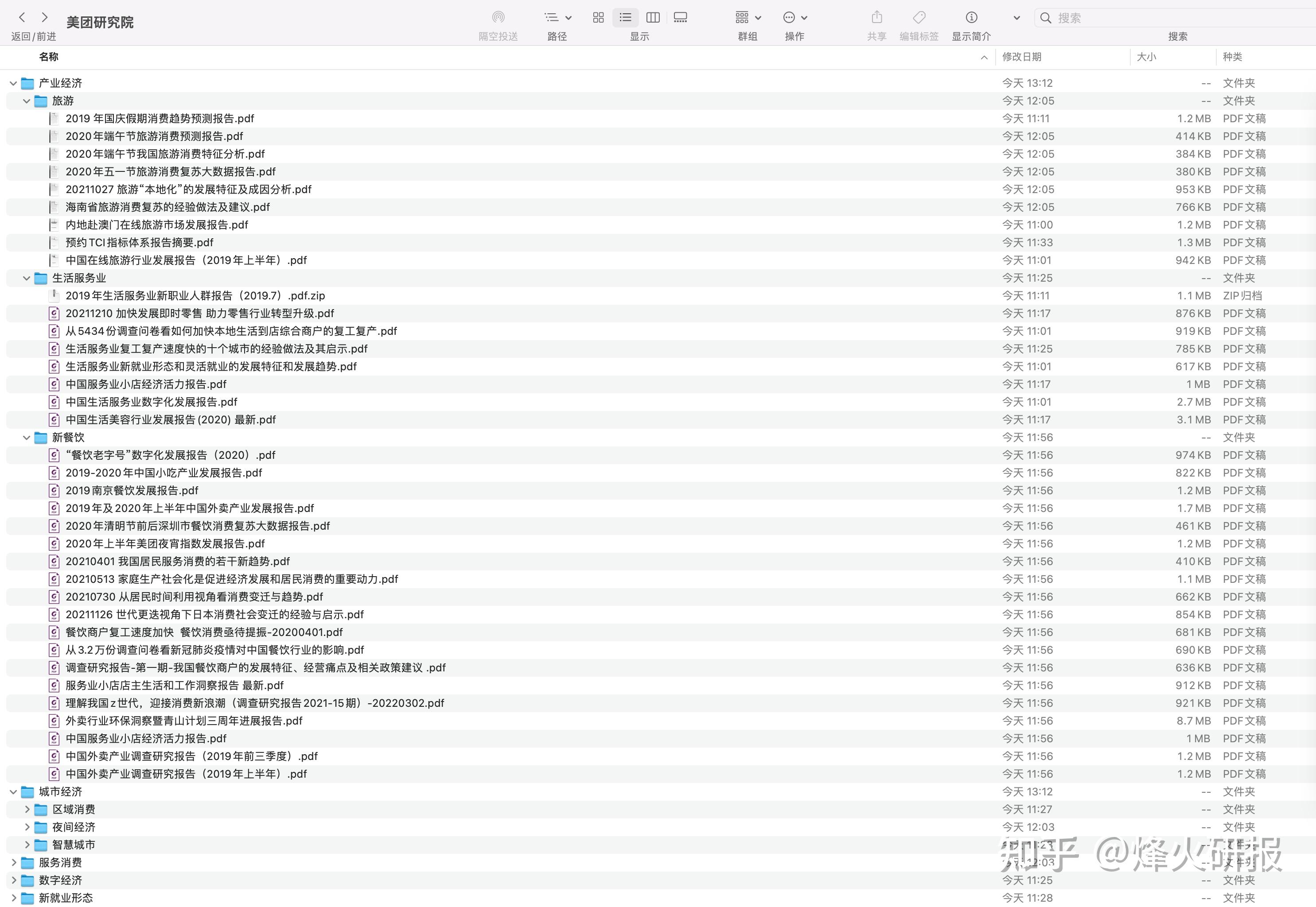
Task: Collapse the 旅游 folder
Action: pos(26,101)
